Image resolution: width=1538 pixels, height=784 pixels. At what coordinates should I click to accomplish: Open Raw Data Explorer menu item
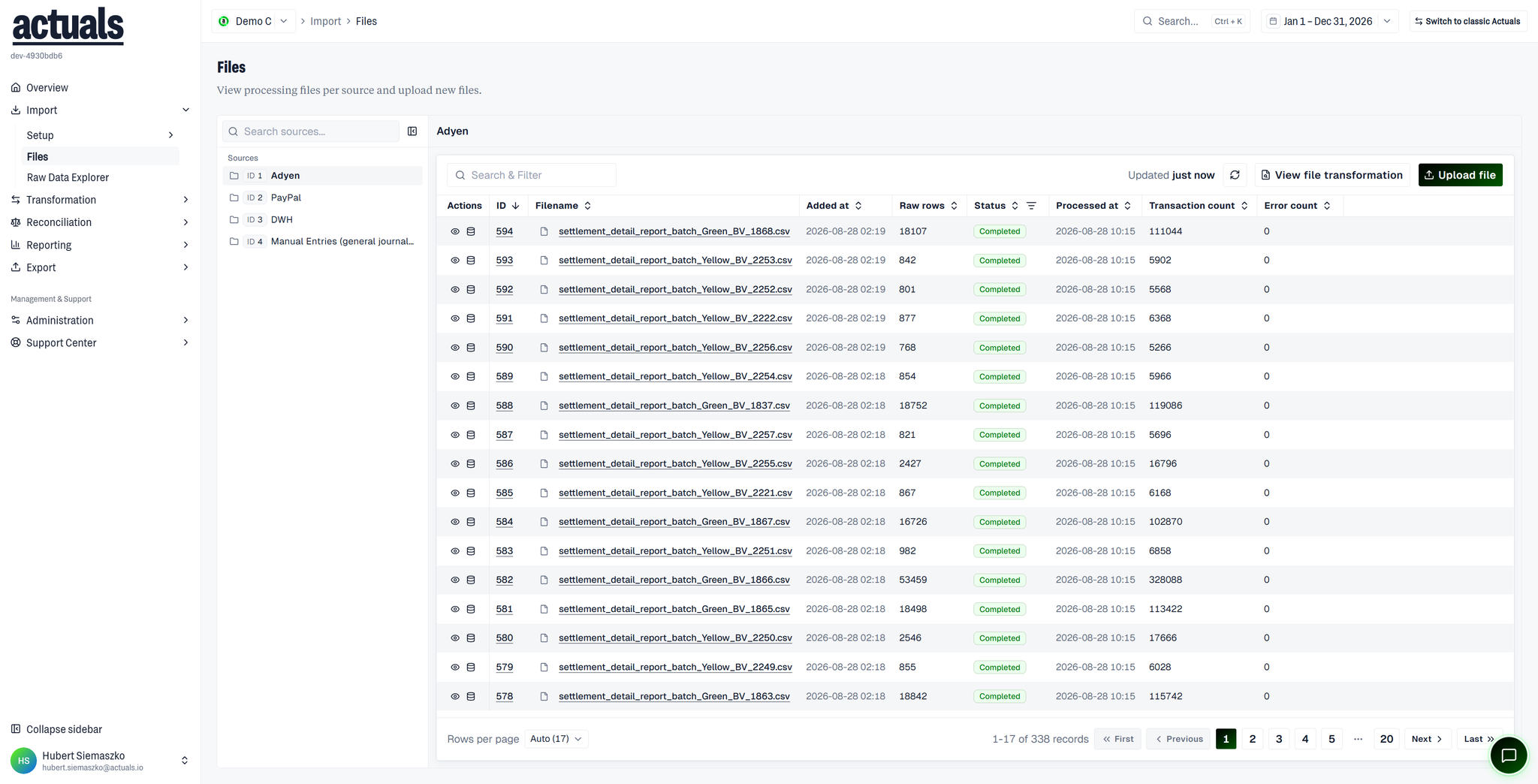68,177
